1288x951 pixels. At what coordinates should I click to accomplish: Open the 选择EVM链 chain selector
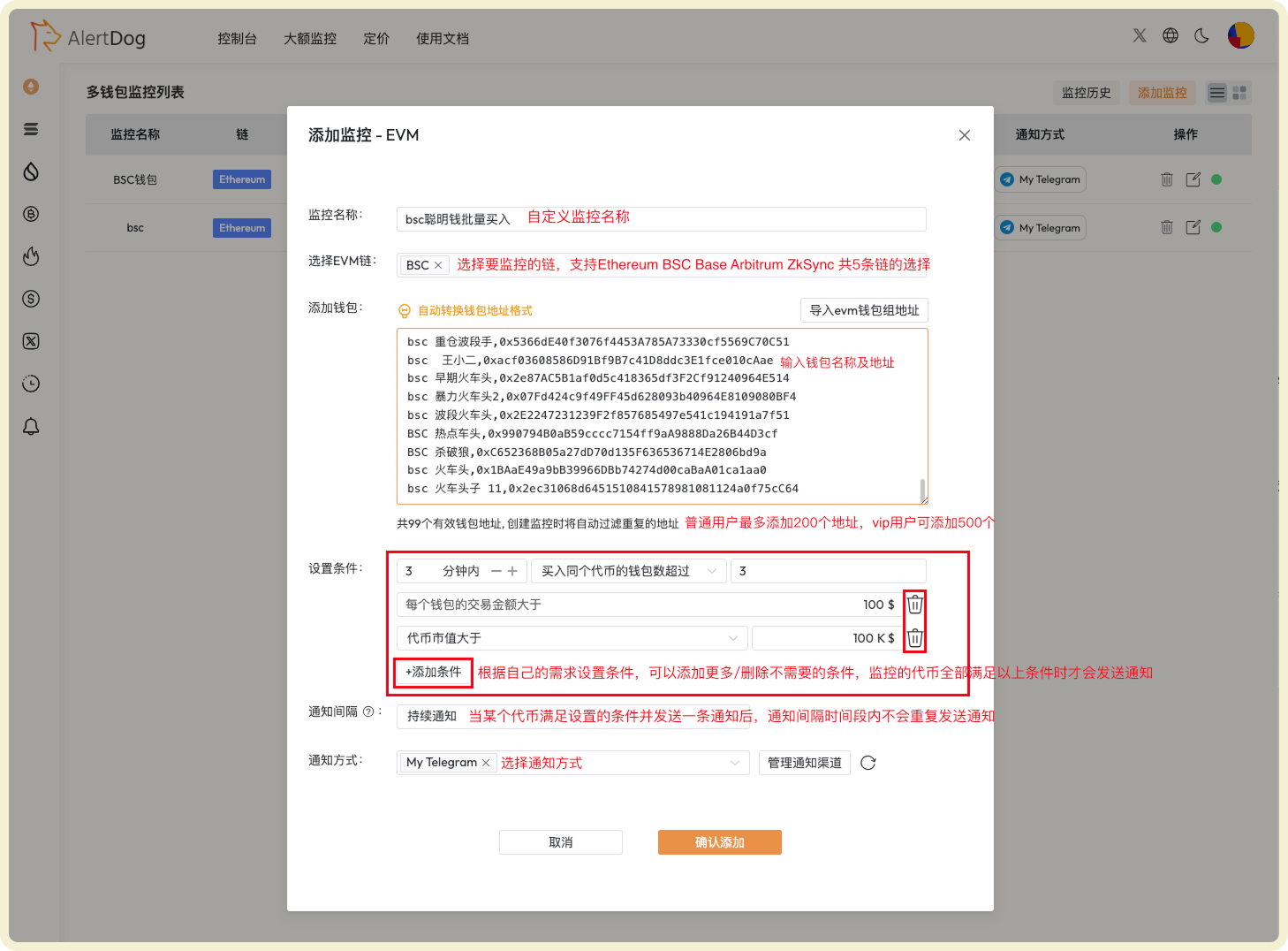(x=662, y=265)
